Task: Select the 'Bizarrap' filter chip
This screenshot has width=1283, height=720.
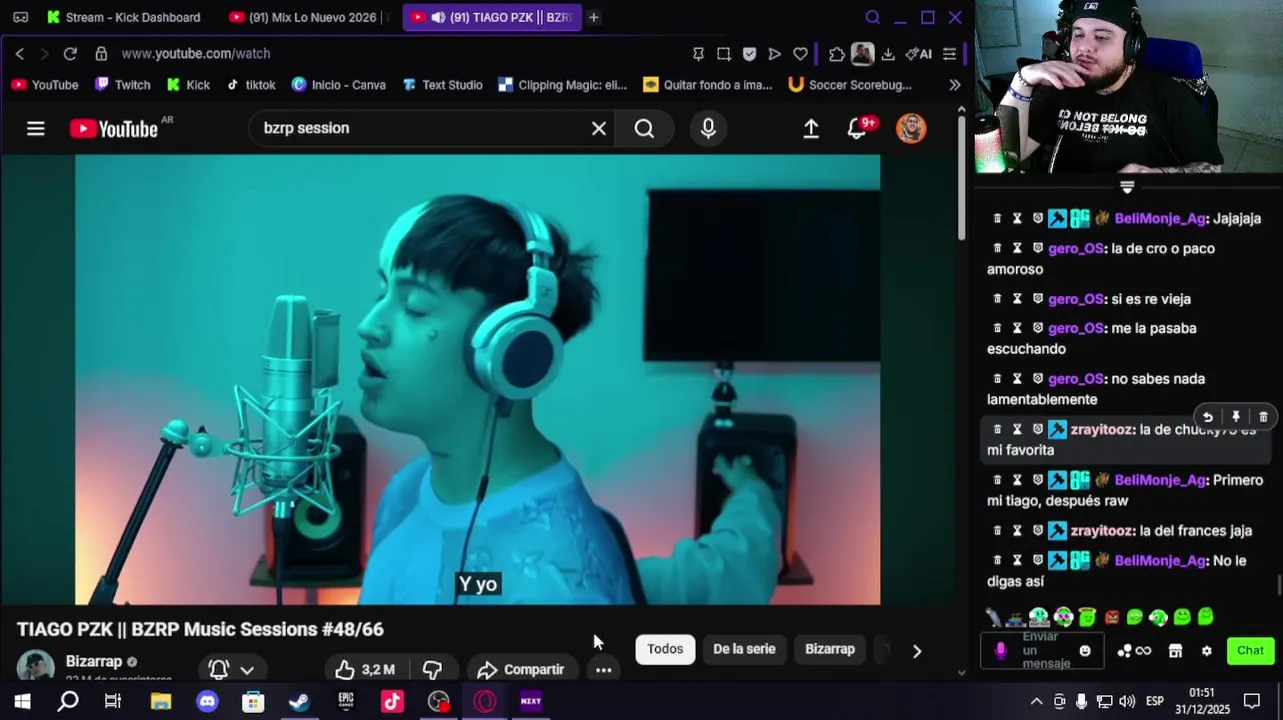Action: pyautogui.click(x=830, y=649)
